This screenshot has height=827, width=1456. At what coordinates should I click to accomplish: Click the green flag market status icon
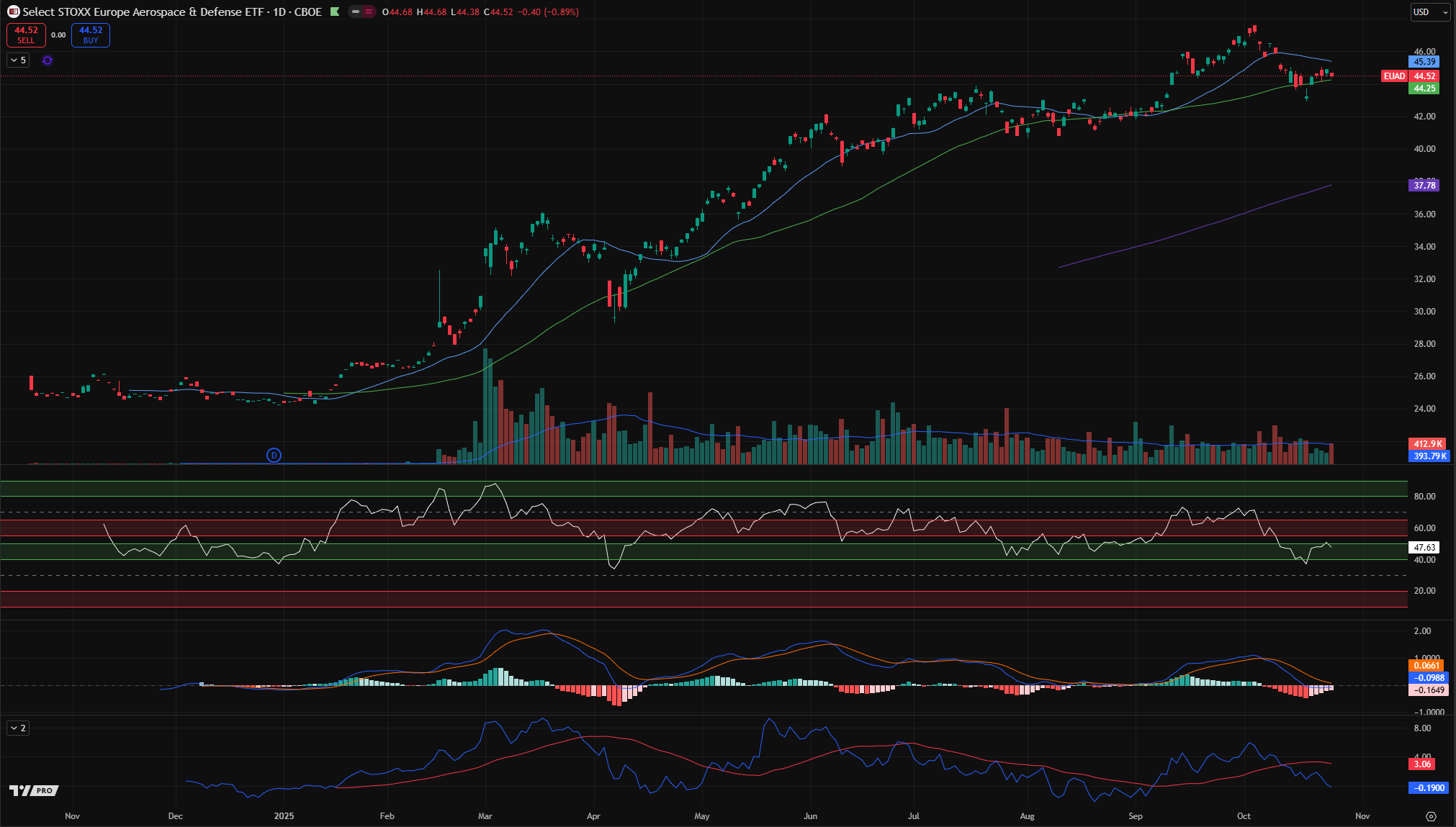coord(335,12)
